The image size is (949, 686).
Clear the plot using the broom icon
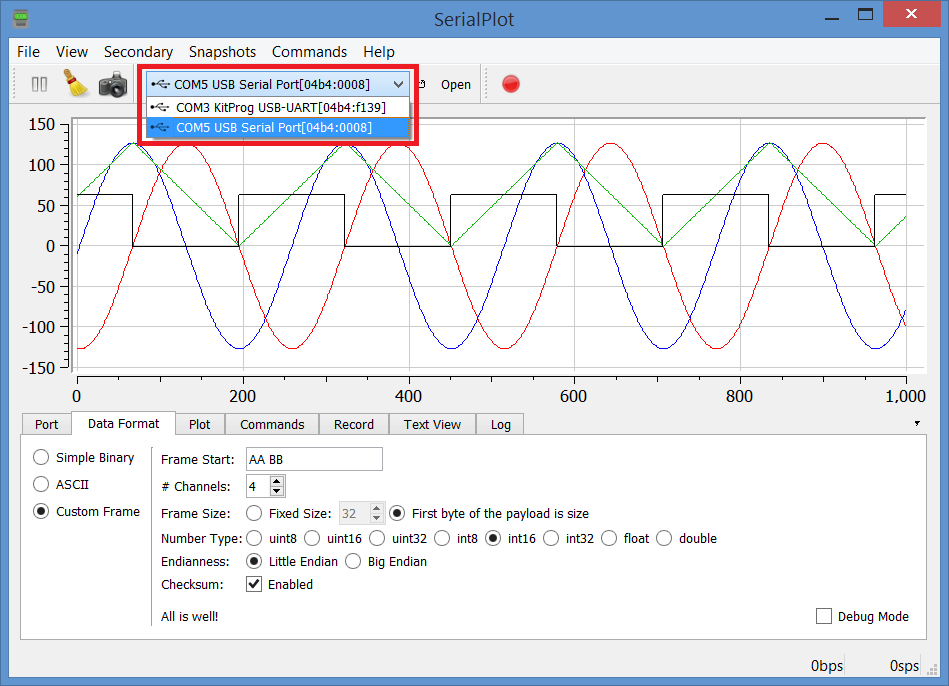click(x=75, y=84)
